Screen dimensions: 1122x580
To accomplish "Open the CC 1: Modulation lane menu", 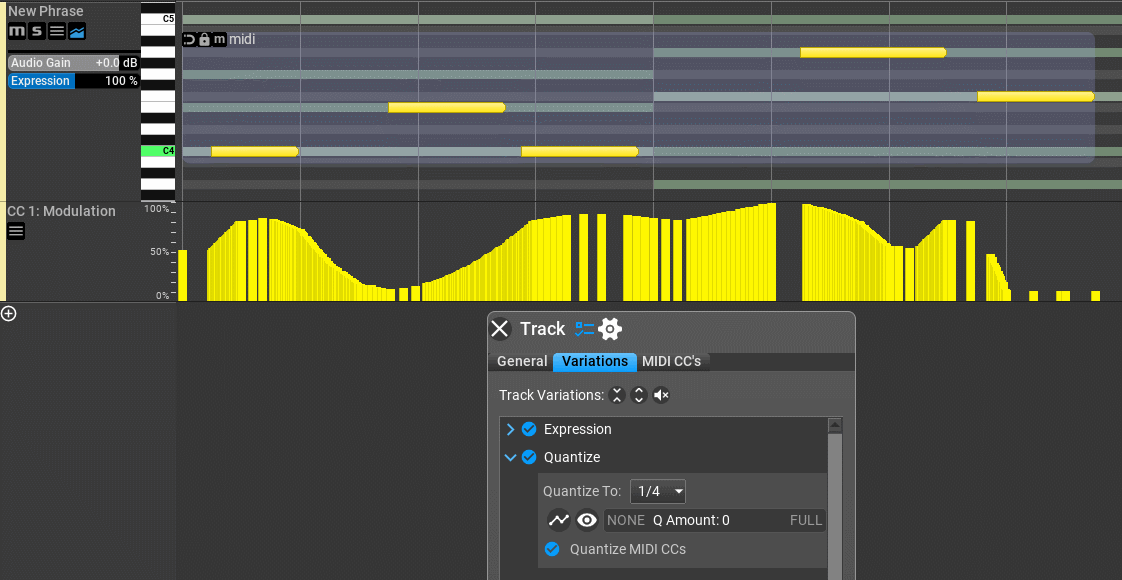I will [16, 231].
